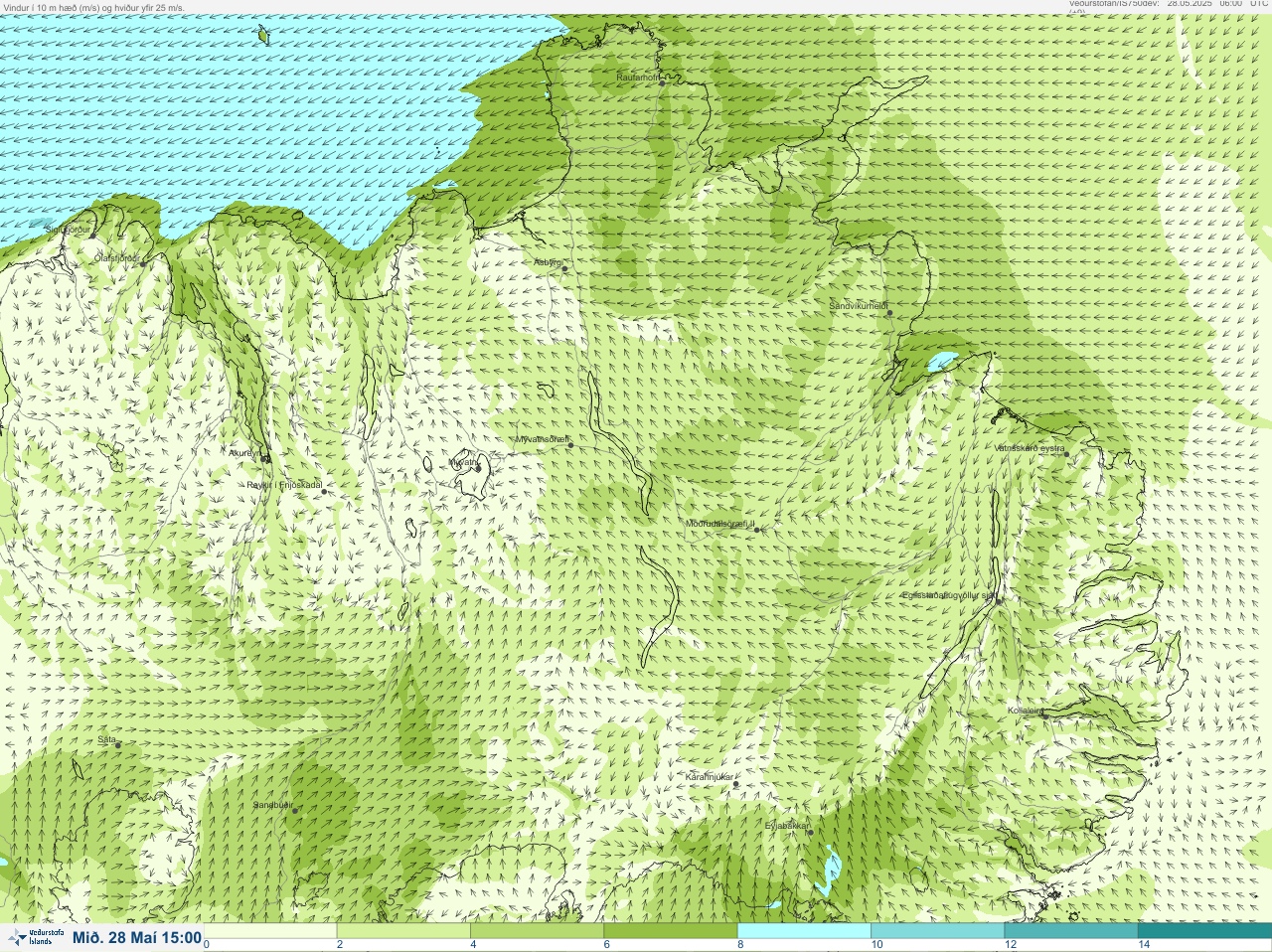Click the Kollaleira station label
Image resolution: width=1272 pixels, height=952 pixels.
tap(1025, 711)
